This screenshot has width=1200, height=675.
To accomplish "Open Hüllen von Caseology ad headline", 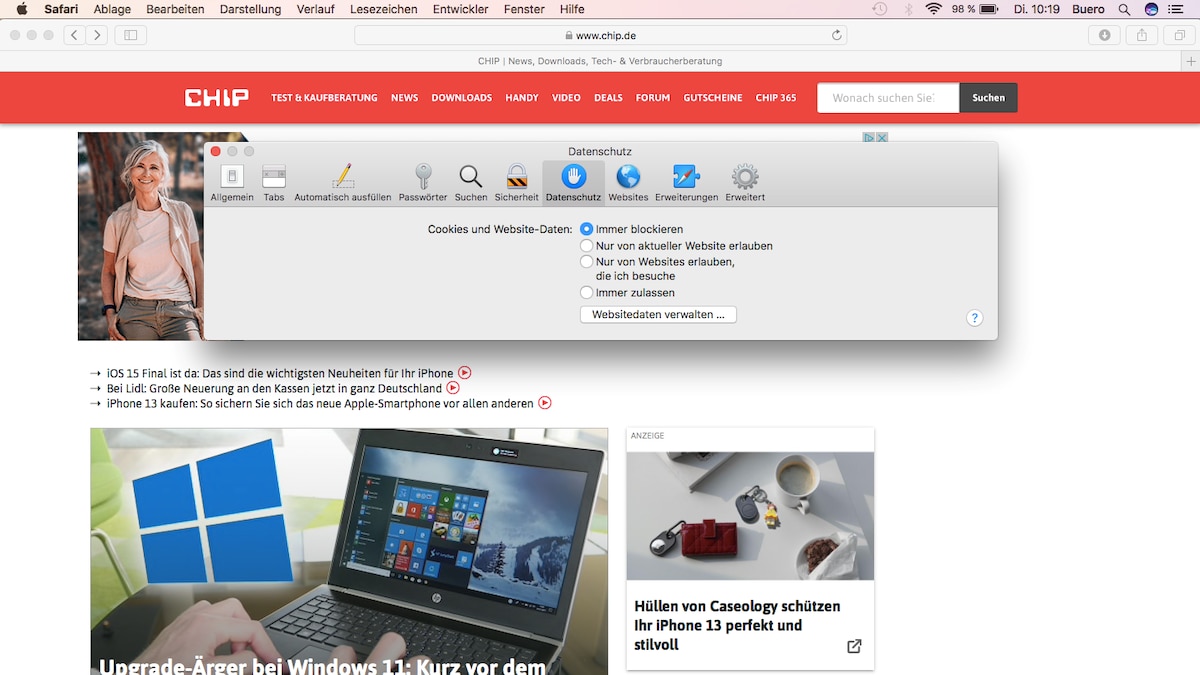I will tap(737, 625).
